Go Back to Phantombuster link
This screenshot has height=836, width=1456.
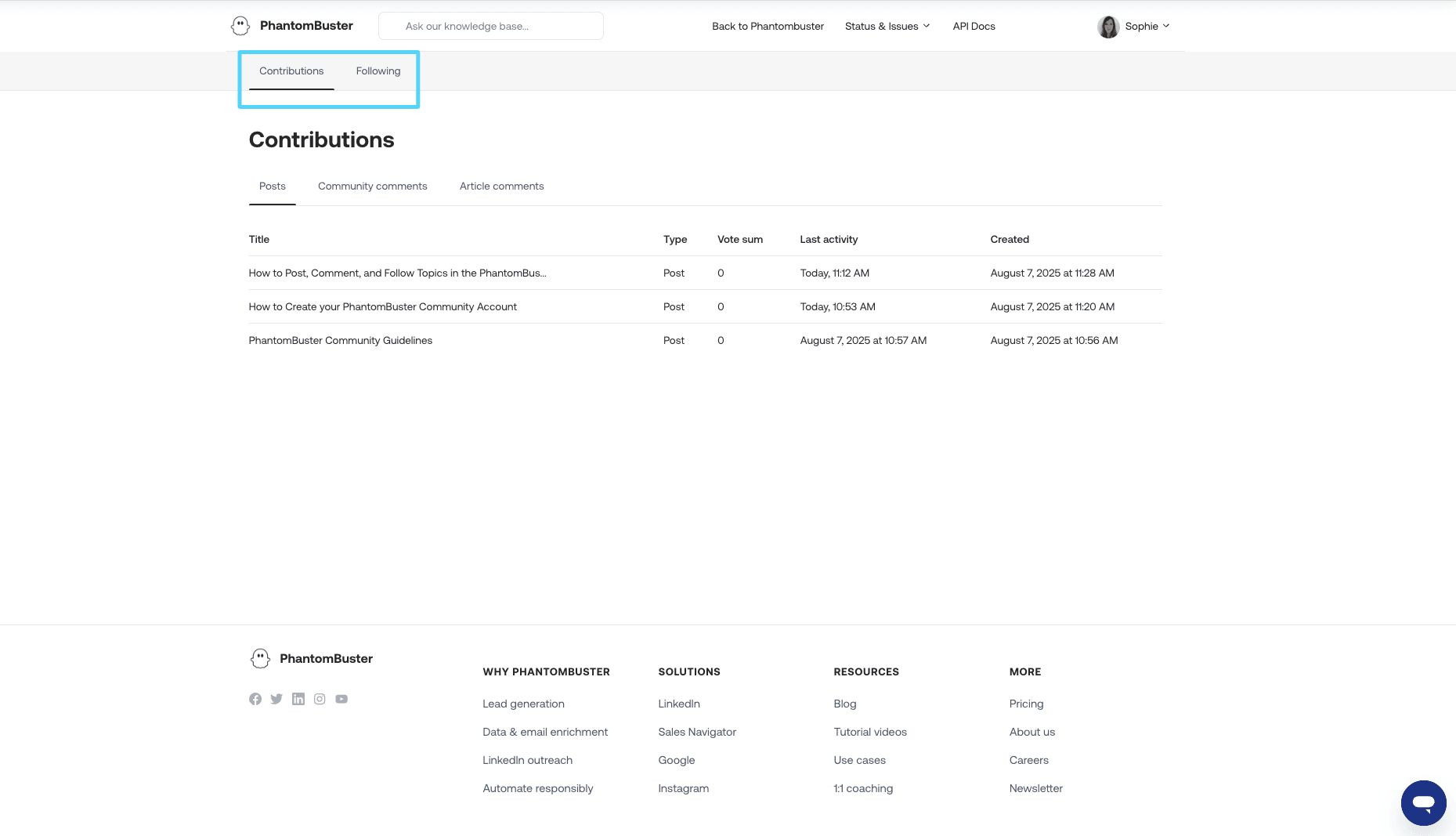coord(768,26)
